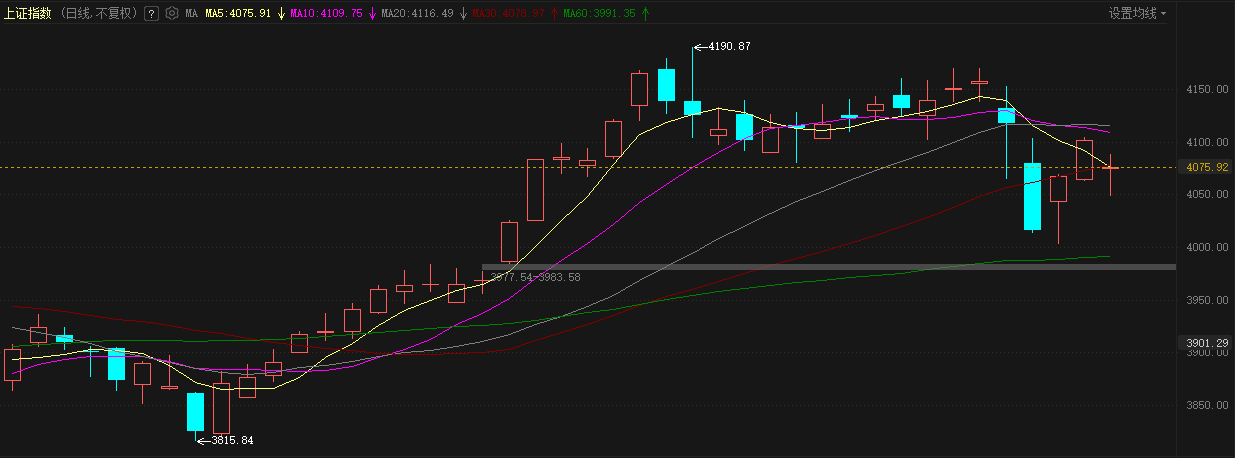Click the gray down arrow after MA20
This screenshot has height=458, width=1235.
463,14
